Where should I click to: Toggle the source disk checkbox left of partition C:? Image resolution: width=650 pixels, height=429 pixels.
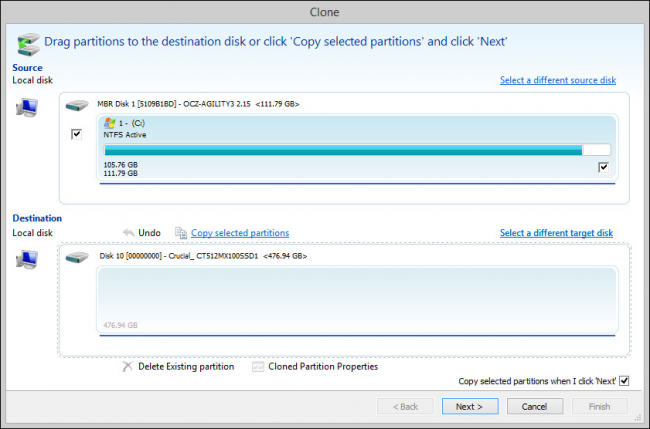[76, 134]
